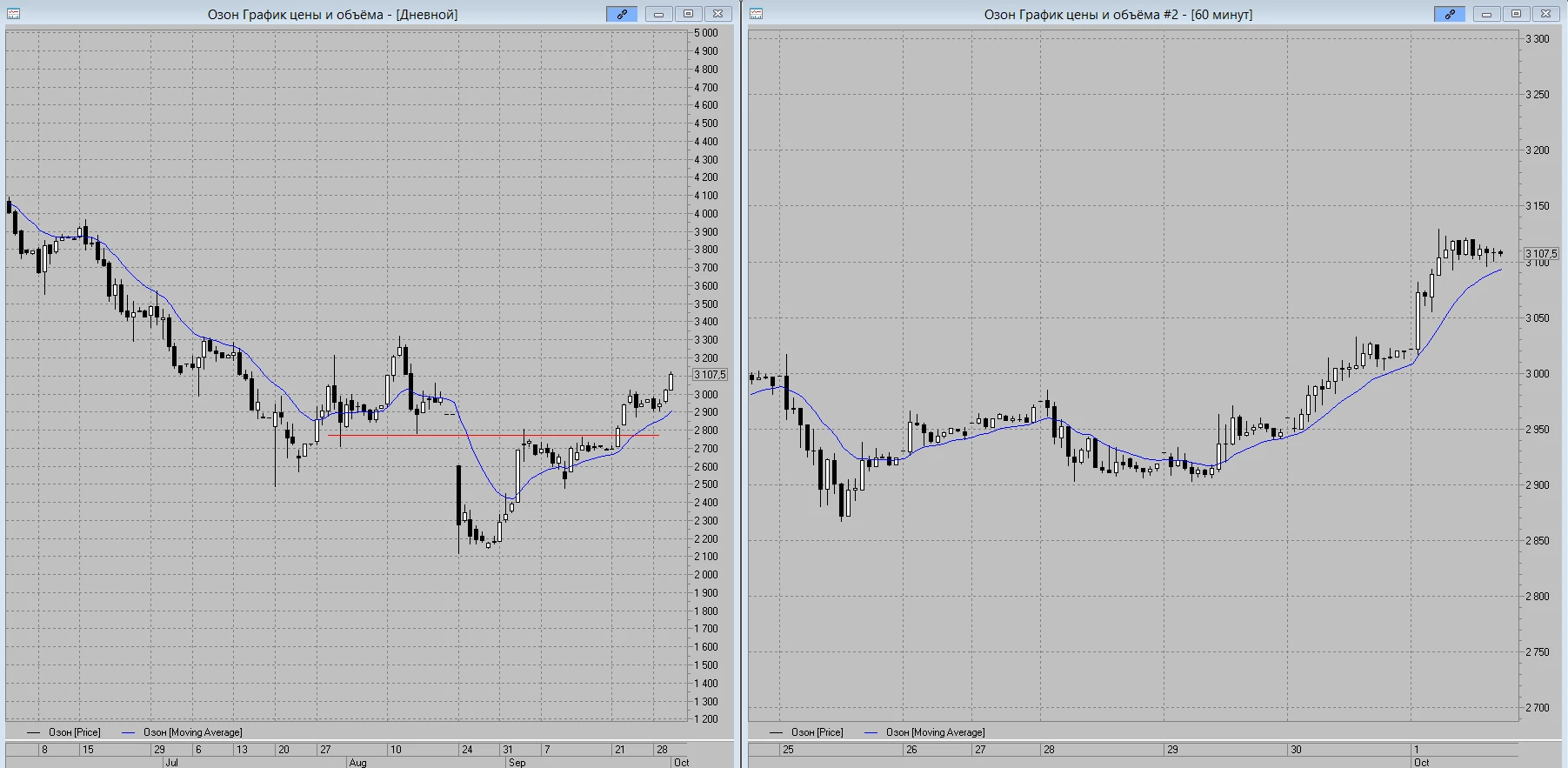This screenshot has width=1568, height=768.
Task: Minimize the Дневной chart window
Action: point(658,14)
